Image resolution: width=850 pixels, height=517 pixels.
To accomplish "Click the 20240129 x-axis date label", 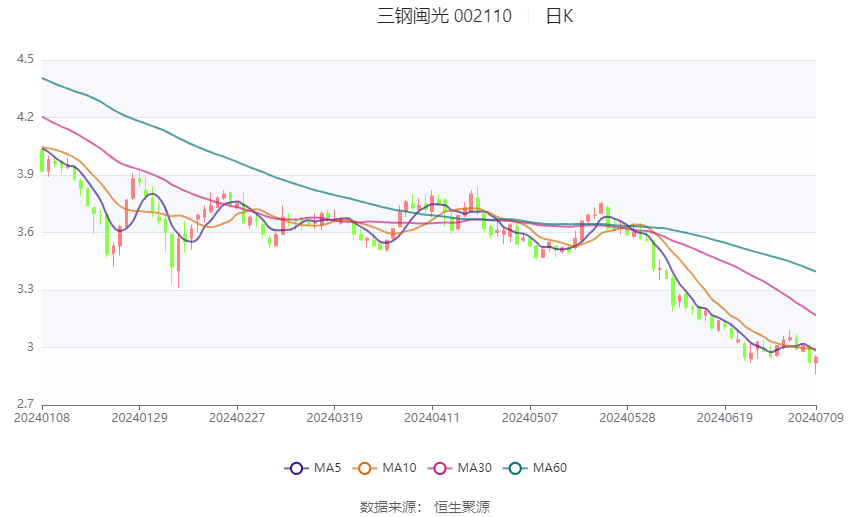I will tap(139, 418).
